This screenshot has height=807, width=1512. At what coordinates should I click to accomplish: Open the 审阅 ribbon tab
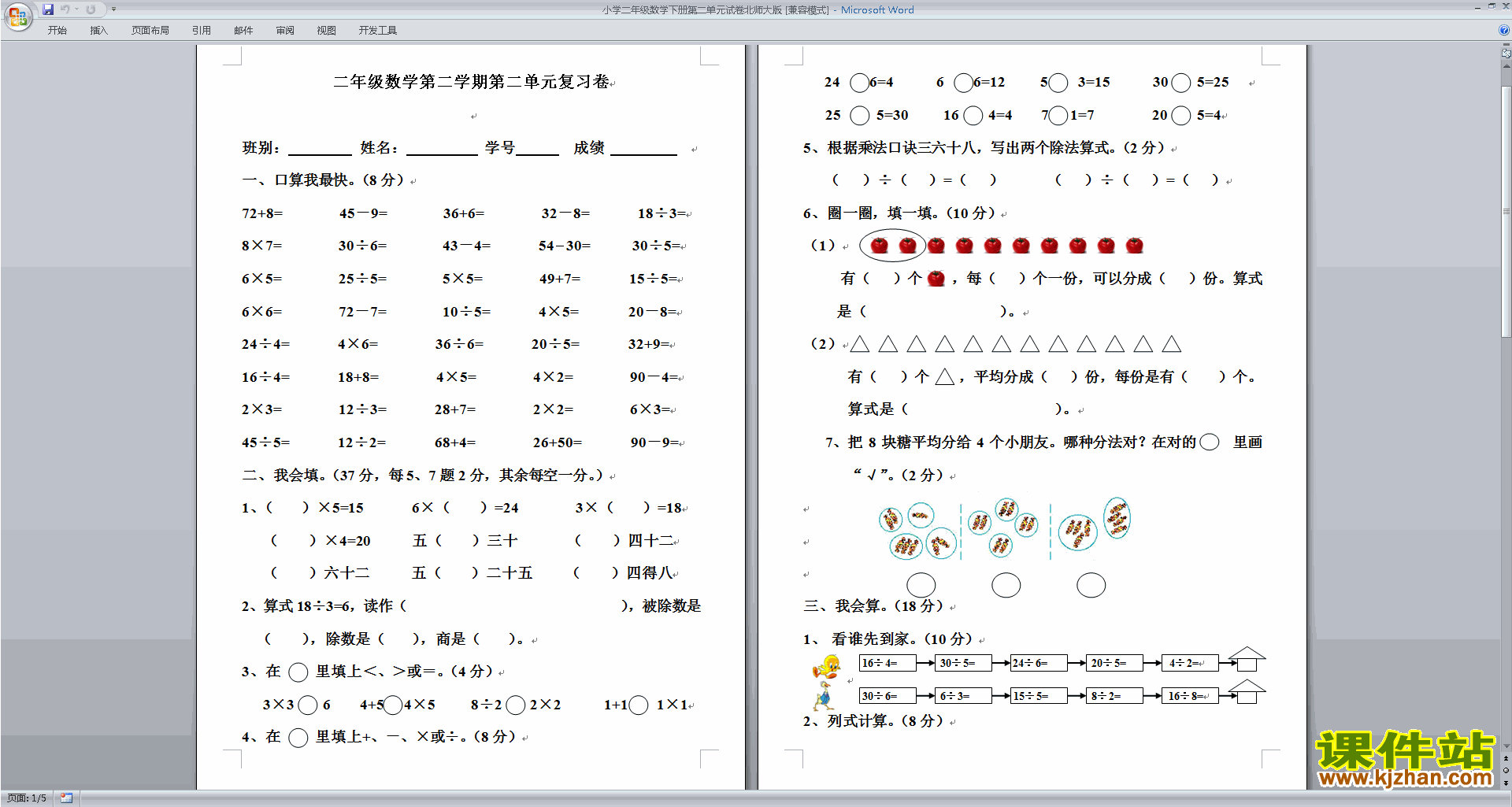tap(285, 31)
